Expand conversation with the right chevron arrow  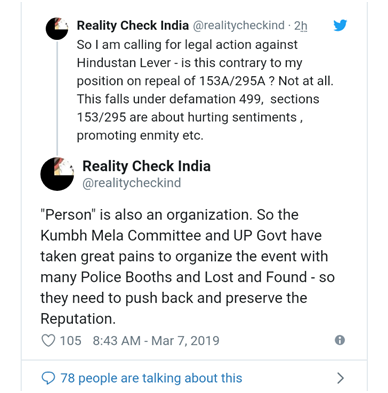340,378
